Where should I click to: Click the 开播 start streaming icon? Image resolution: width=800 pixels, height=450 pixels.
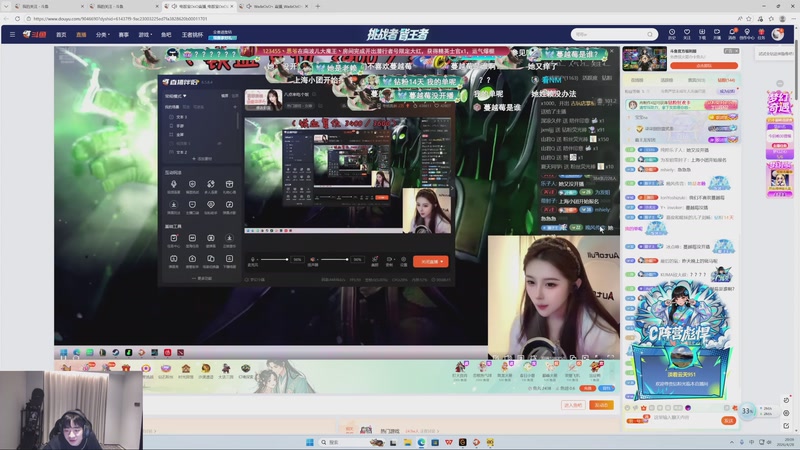click(x=717, y=34)
